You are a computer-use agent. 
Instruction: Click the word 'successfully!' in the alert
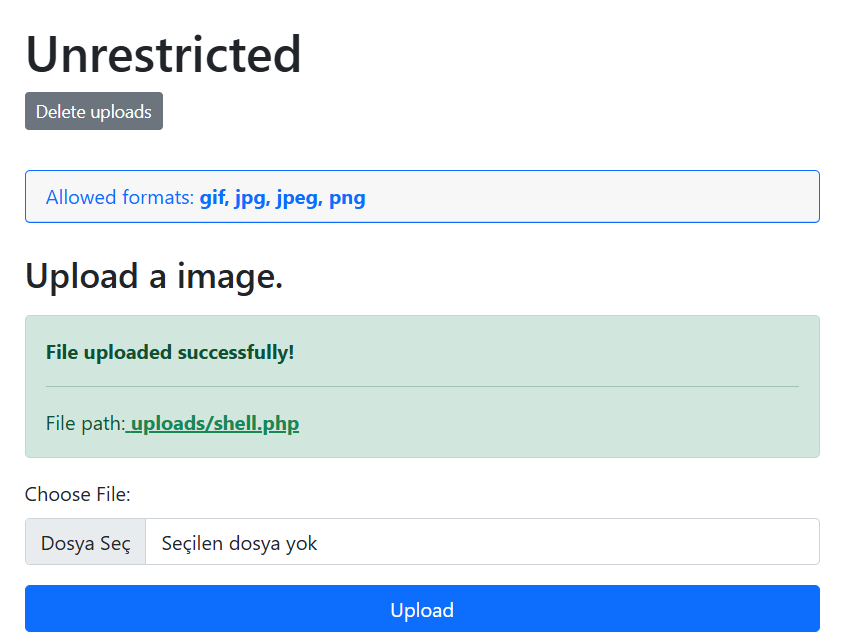point(236,352)
